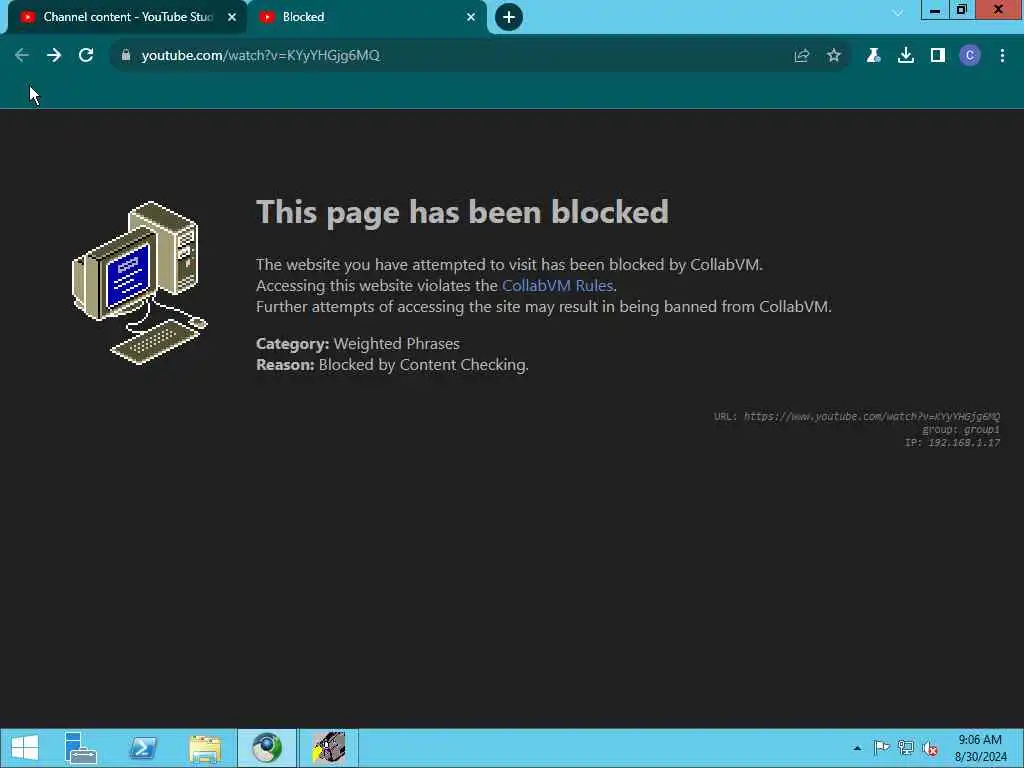The width and height of the screenshot is (1024, 768).
Task: Click the 'Weighted Phrases' category text
Action: [x=396, y=344]
